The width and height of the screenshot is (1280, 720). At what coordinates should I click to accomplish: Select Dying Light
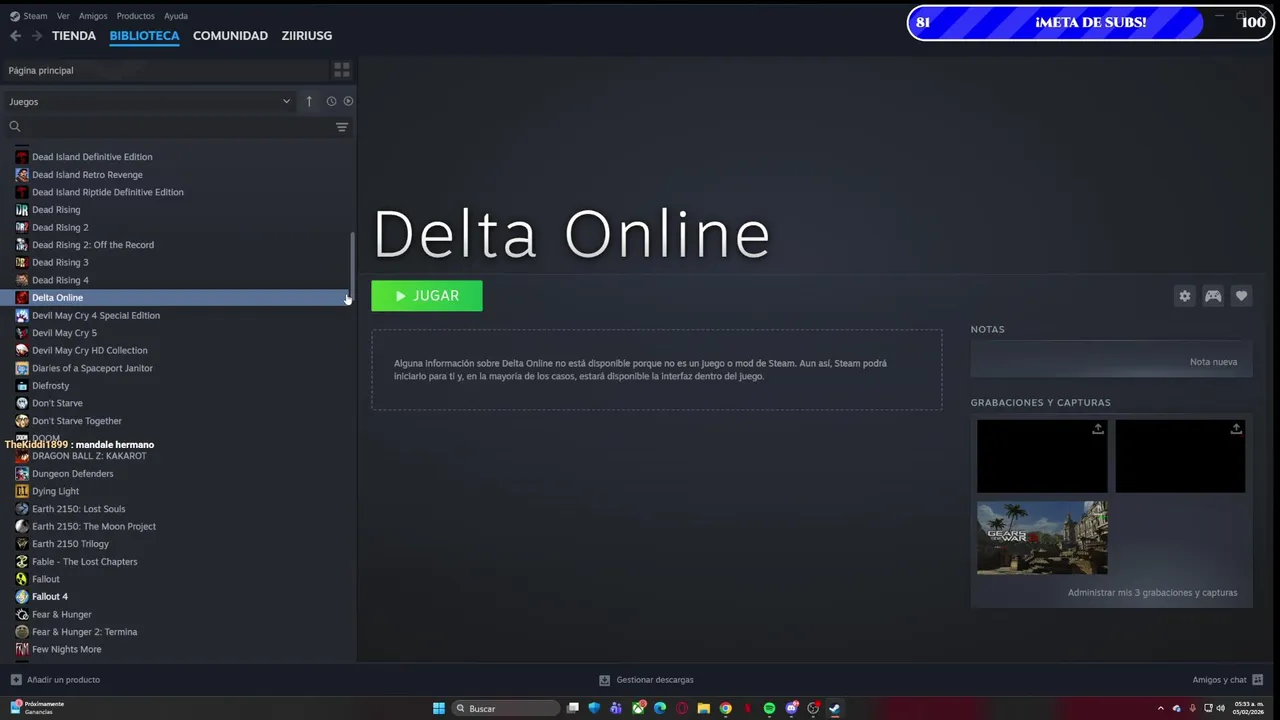55,491
